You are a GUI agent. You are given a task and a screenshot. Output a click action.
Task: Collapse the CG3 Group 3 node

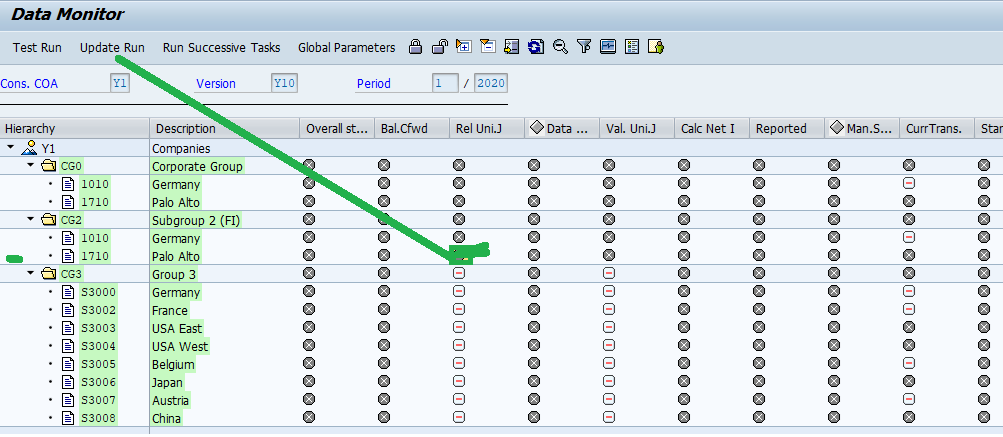30,274
